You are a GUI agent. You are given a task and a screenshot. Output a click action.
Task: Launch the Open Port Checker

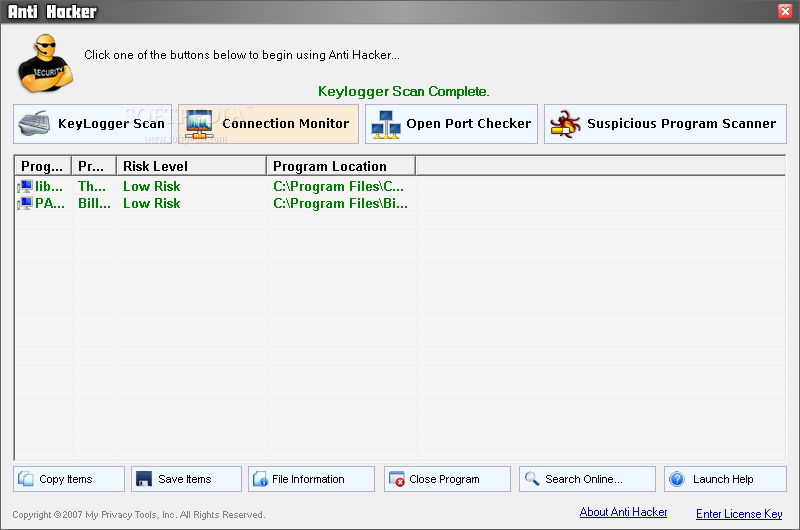pyautogui.click(x=452, y=124)
